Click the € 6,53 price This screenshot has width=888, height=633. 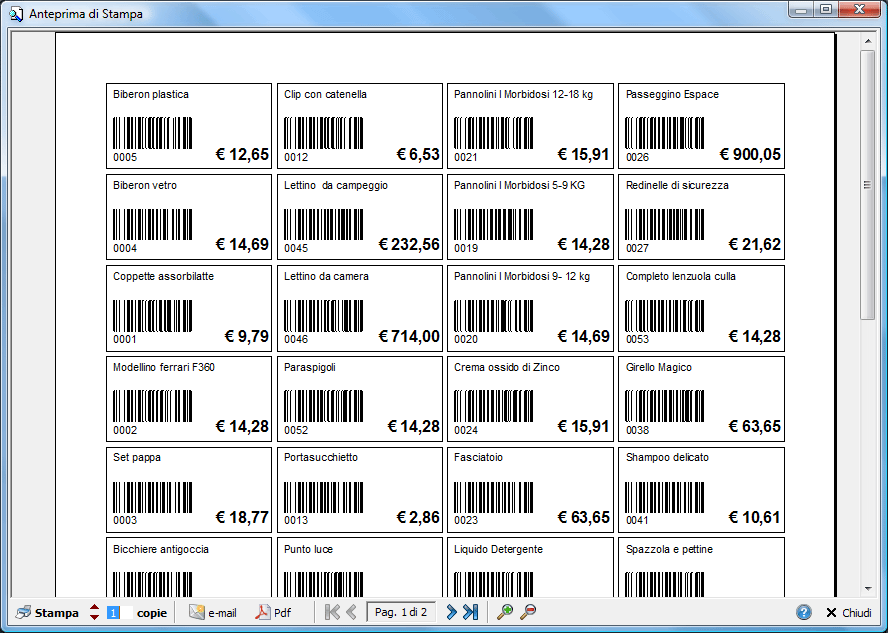point(418,154)
